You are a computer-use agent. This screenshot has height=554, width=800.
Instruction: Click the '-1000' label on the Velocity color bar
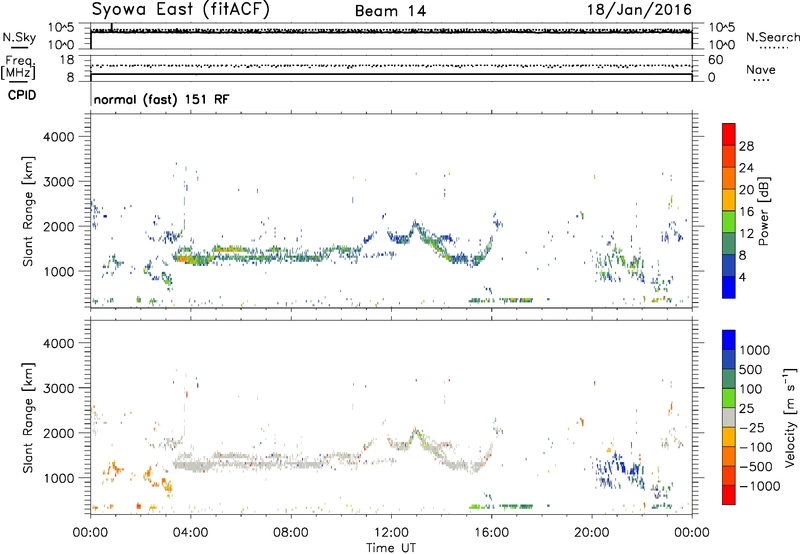(x=760, y=486)
